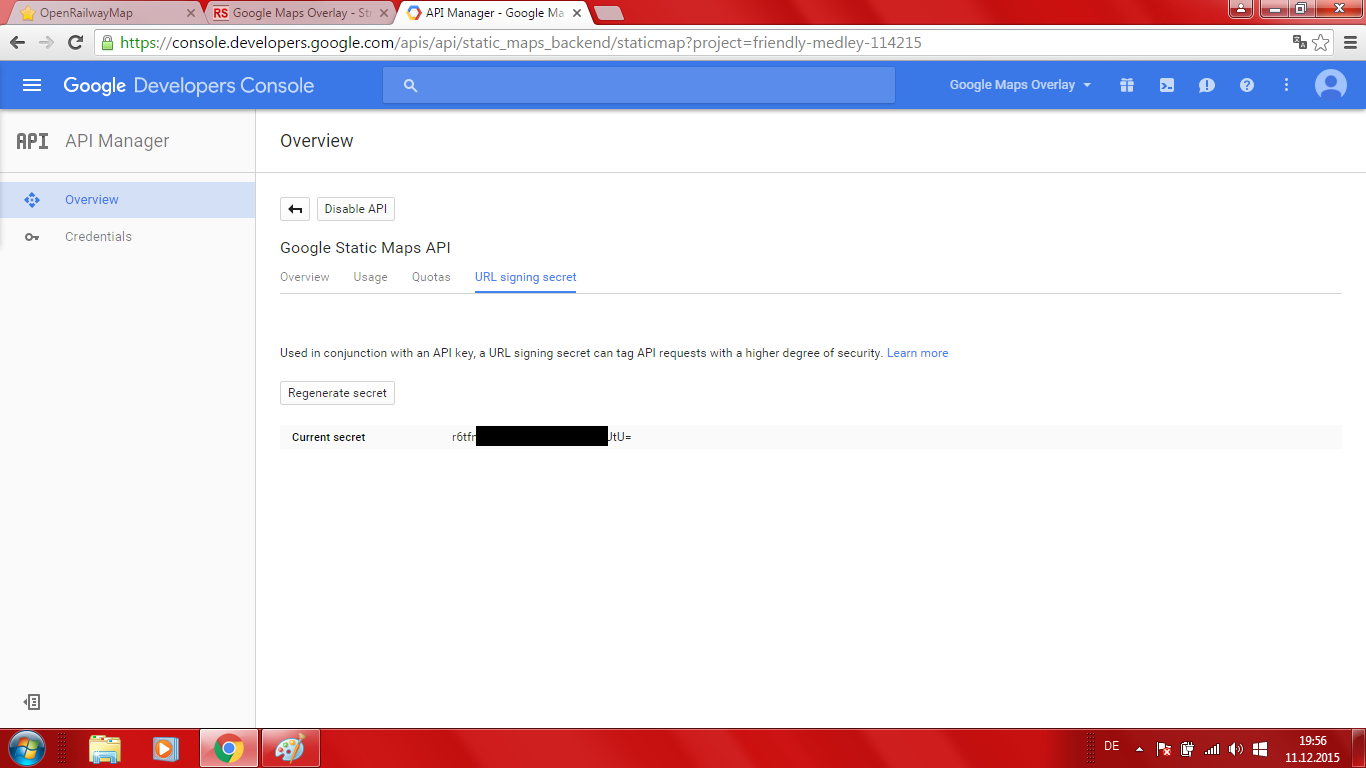Open the notifications alert icon
Screen dimensions: 1366x768
(x=1207, y=85)
